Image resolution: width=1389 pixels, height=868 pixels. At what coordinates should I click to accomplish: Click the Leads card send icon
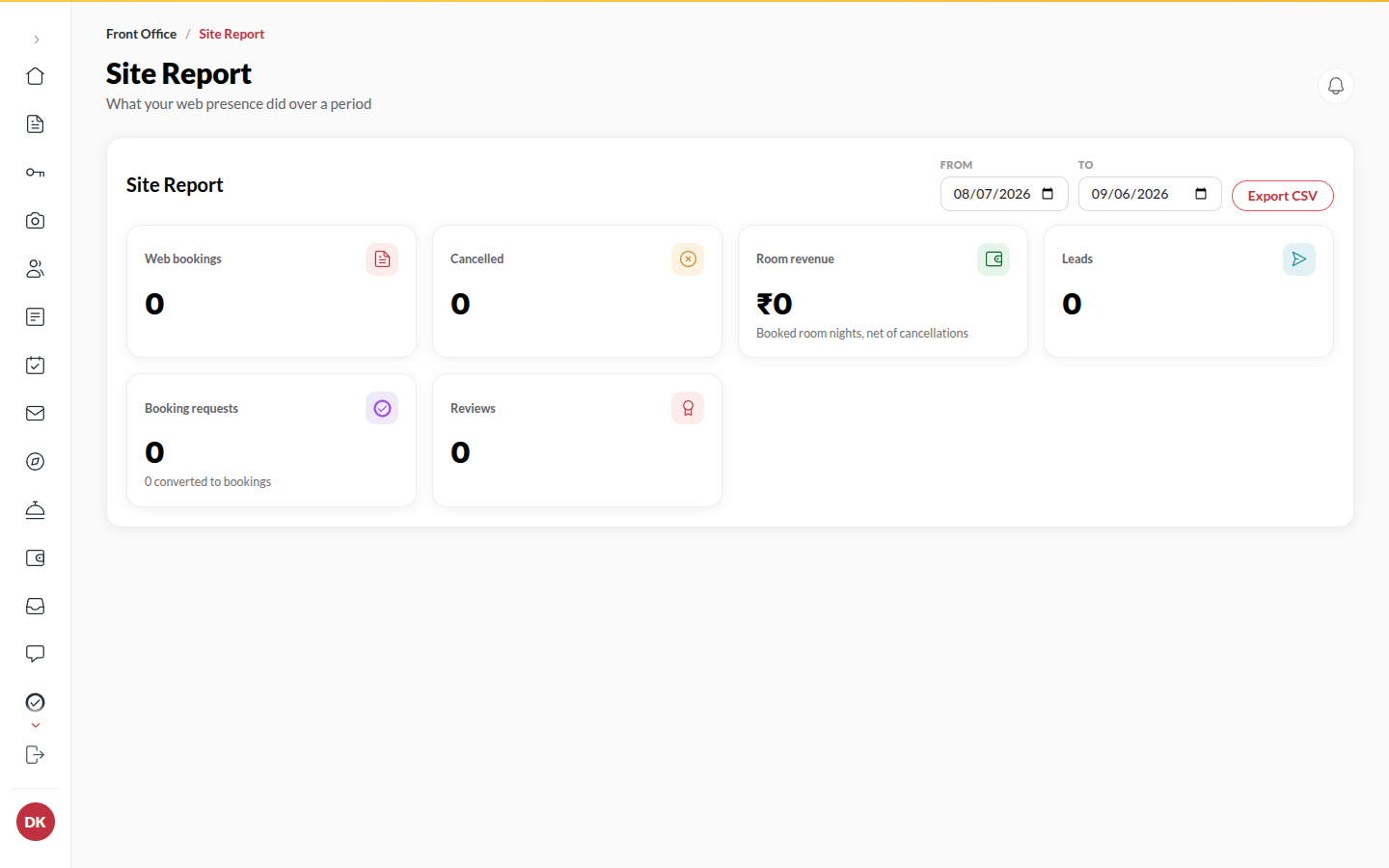(1299, 259)
